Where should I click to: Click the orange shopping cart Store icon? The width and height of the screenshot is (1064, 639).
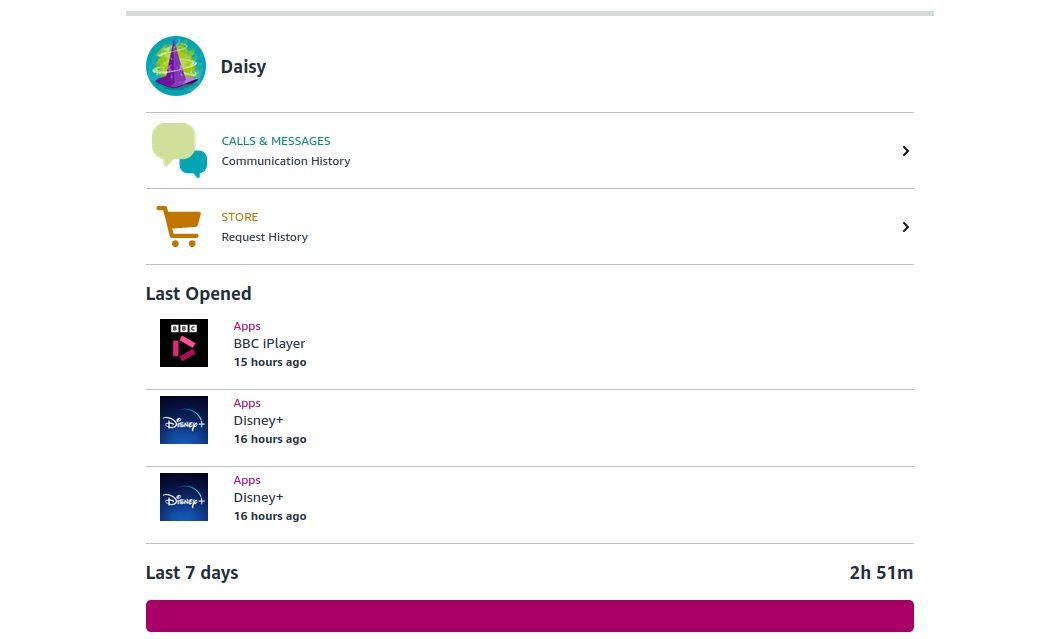click(178, 226)
